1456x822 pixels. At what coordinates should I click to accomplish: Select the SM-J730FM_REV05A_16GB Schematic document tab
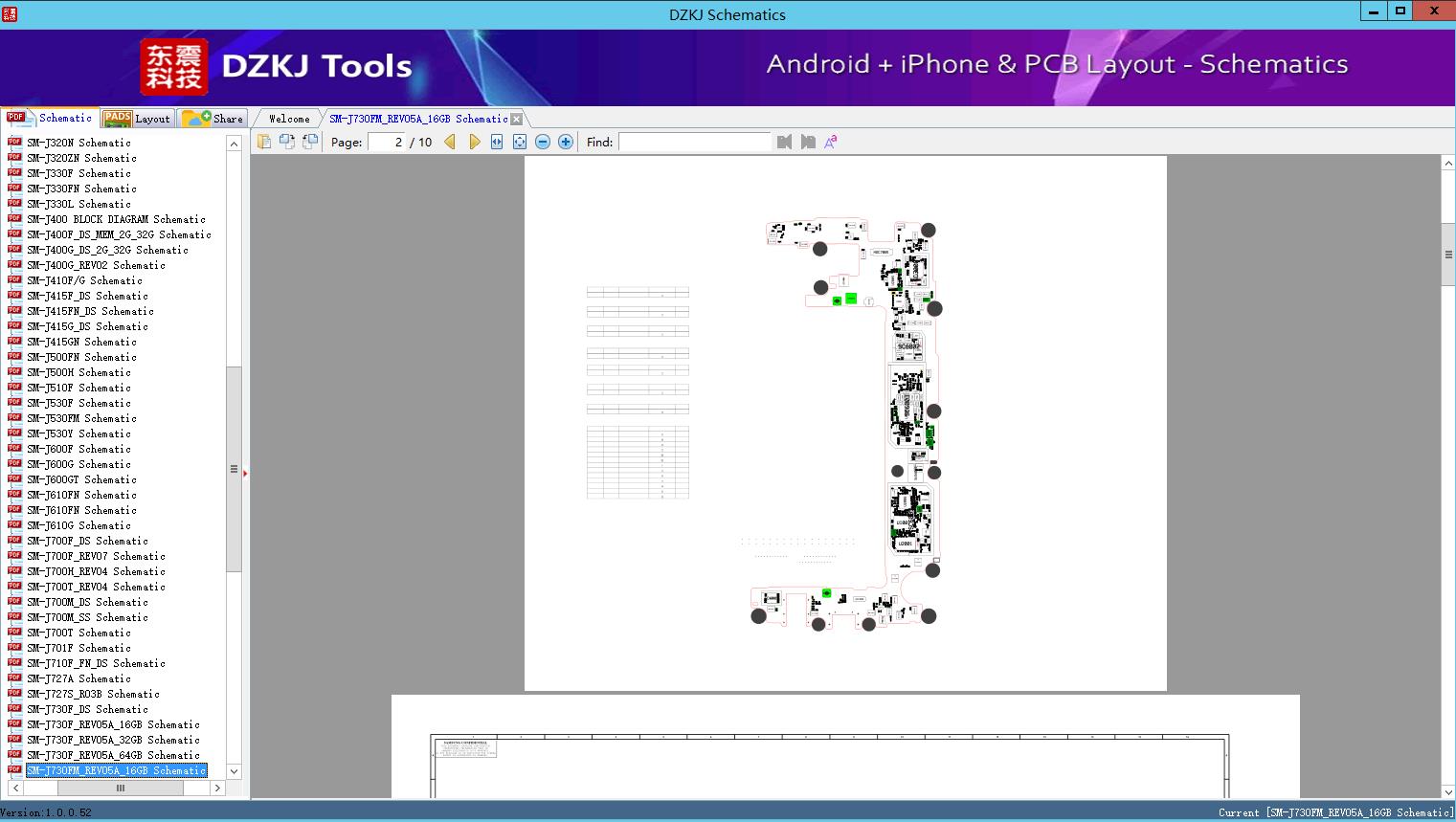418,119
